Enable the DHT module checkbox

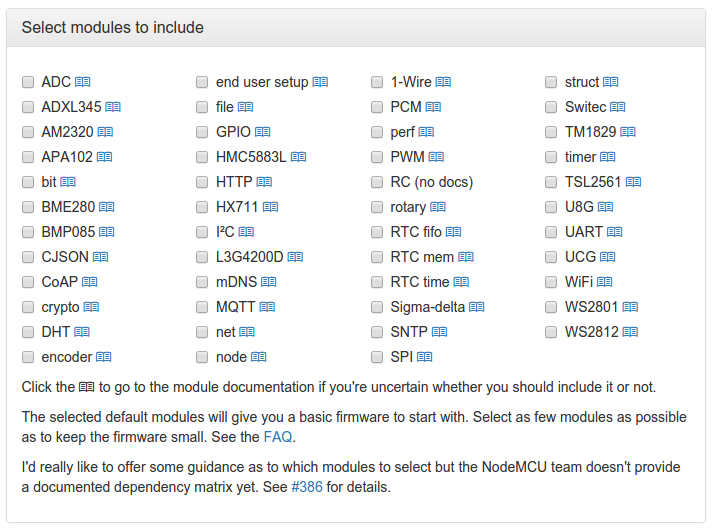pos(28,332)
